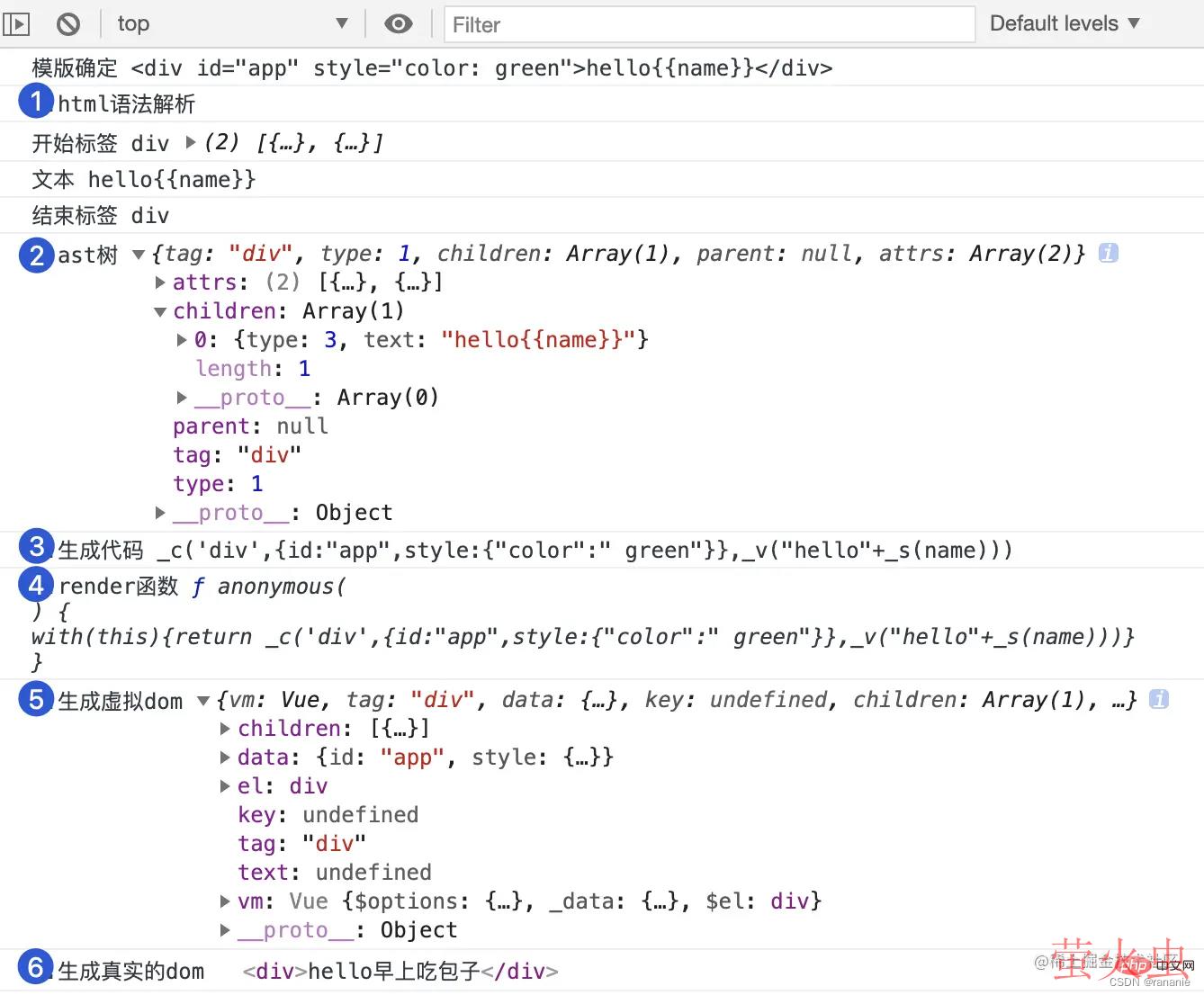Viewport: 1204px width, 995px height.
Task: Expand data: {id: "app", style} entry
Action: tap(225, 757)
